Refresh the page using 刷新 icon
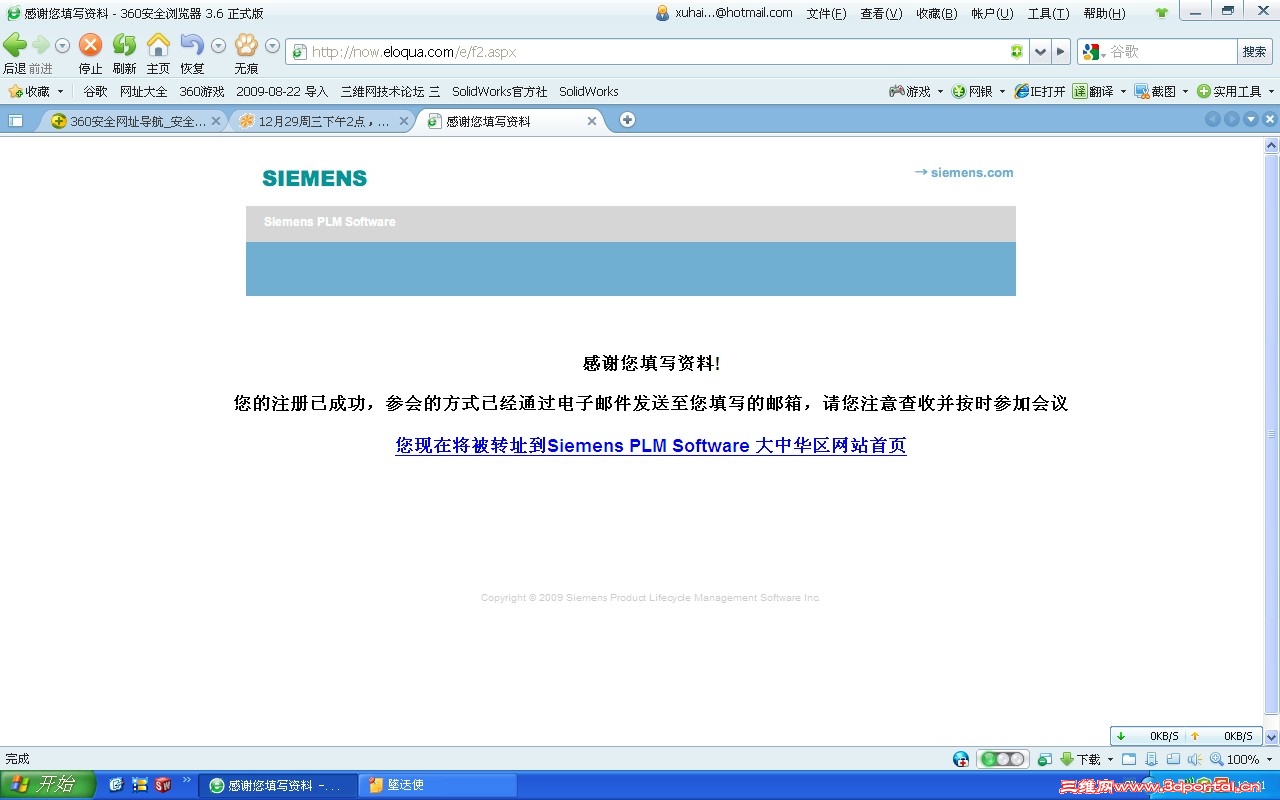Image resolution: width=1280 pixels, height=800 pixels. pos(124,45)
